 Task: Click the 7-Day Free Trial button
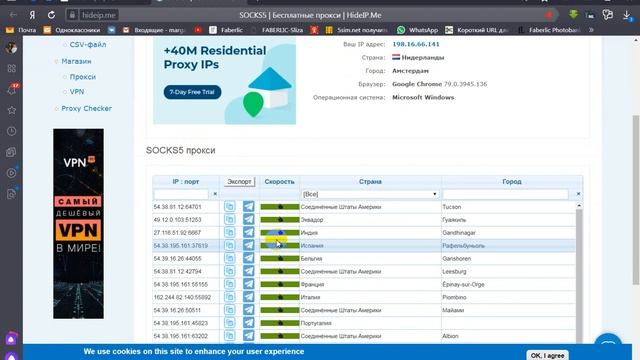[192, 92]
